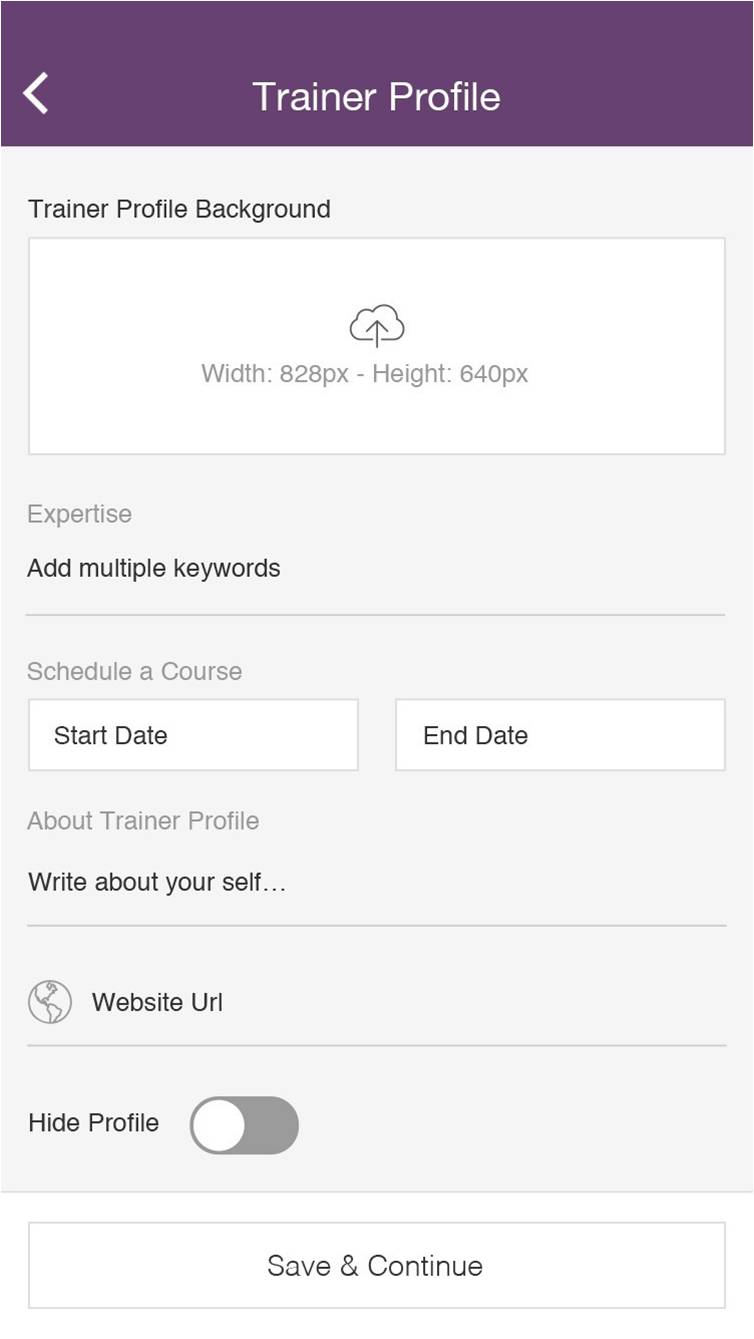The width and height of the screenshot is (754, 1339).
Task: Click the gray track of Hide Profile switch
Action: pyautogui.click(x=273, y=1125)
